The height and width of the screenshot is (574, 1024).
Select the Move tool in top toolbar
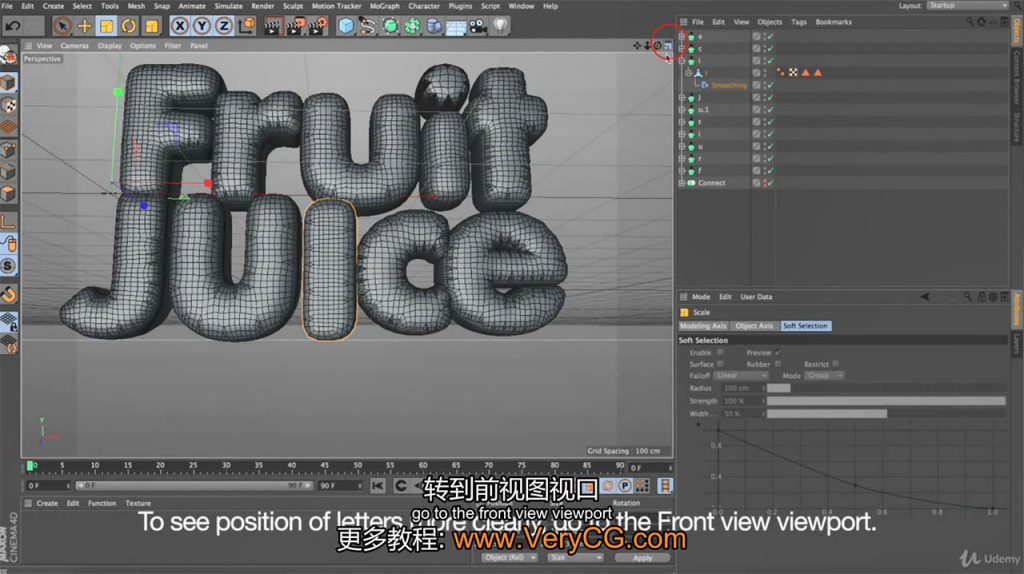(85, 25)
